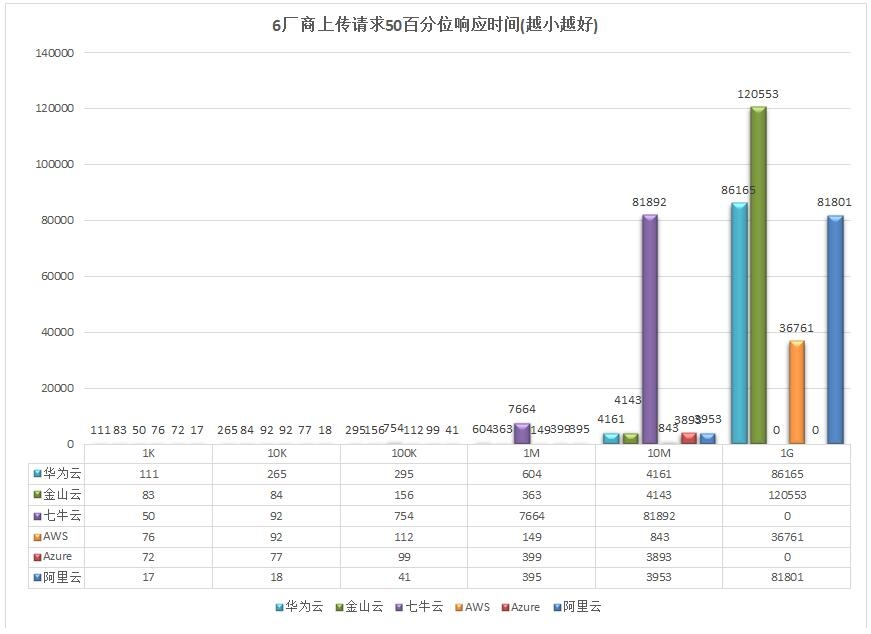Click the 阿里云 row label in data table
Image resolution: width=871 pixels, height=634 pixels.
coord(59,577)
